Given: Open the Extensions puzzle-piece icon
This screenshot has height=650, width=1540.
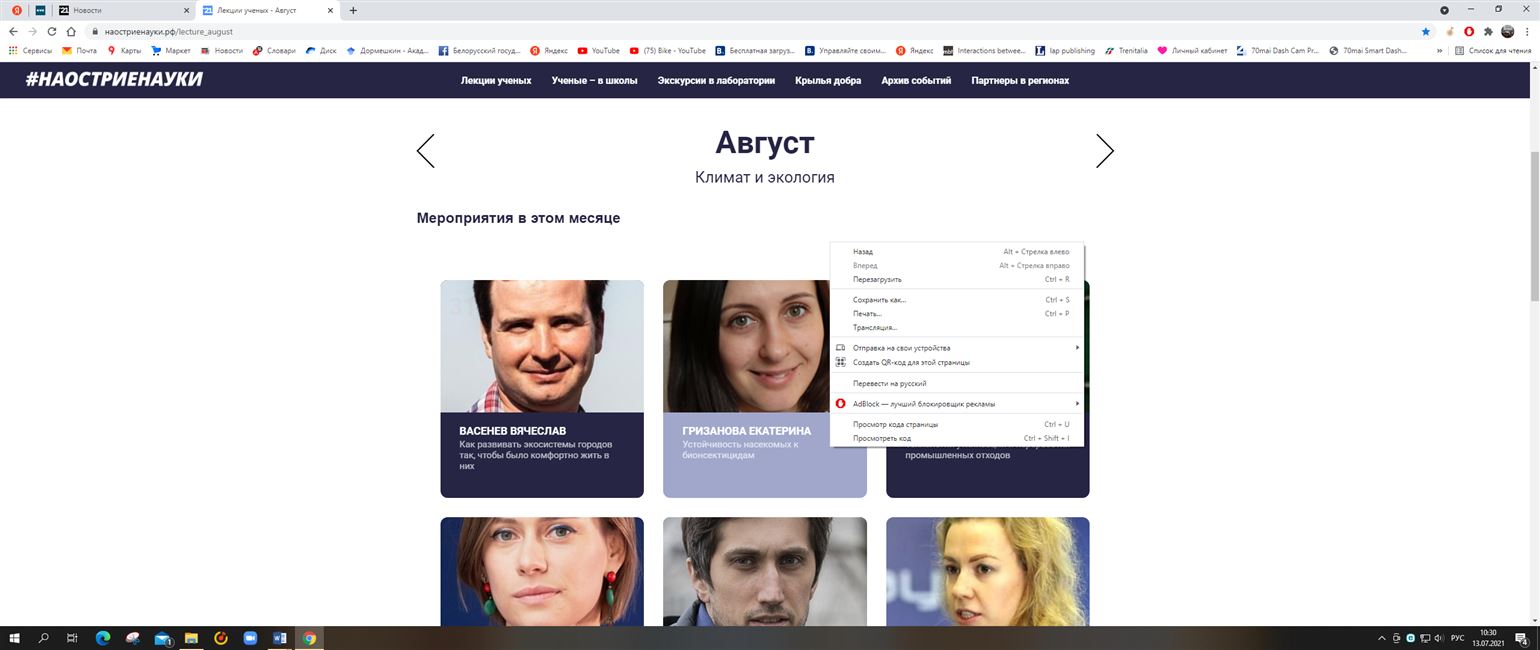Looking at the screenshot, I should click(1488, 31).
